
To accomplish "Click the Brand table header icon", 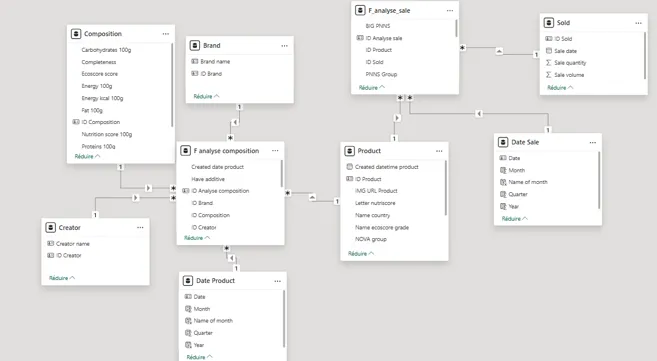I will pos(195,45).
